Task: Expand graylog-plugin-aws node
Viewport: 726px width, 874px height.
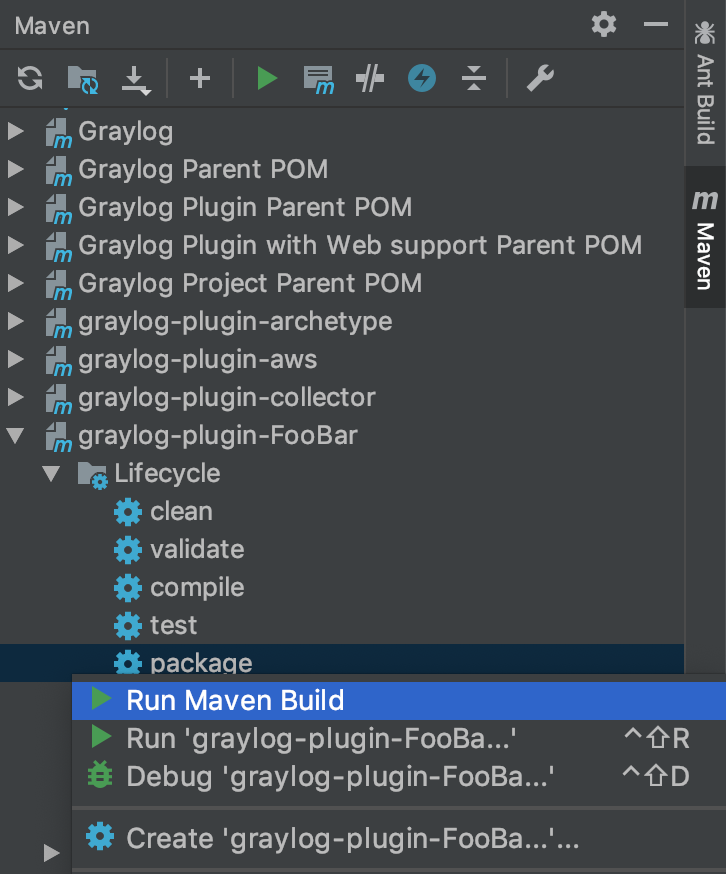Action: coord(16,359)
